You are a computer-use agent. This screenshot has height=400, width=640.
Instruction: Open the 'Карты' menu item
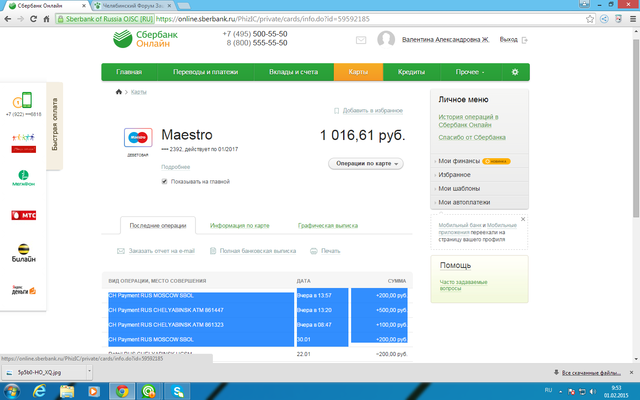tap(358, 72)
